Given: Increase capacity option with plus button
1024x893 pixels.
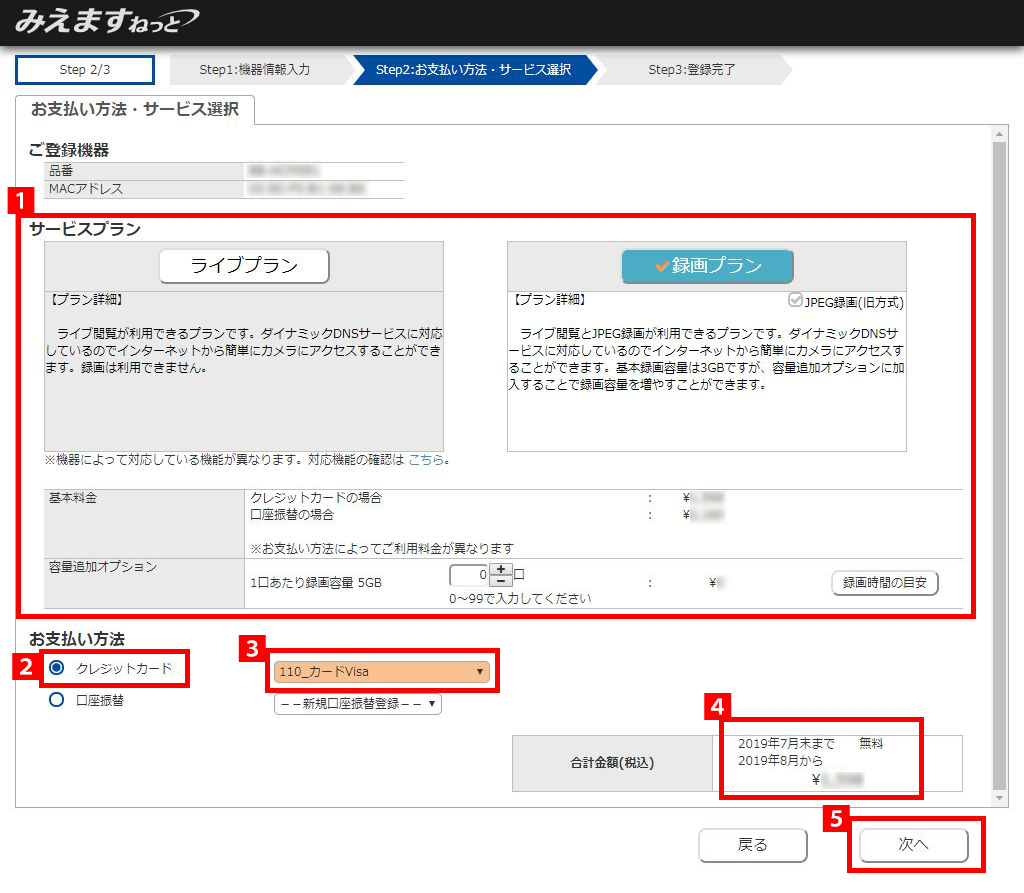Looking at the screenshot, I should [x=502, y=571].
